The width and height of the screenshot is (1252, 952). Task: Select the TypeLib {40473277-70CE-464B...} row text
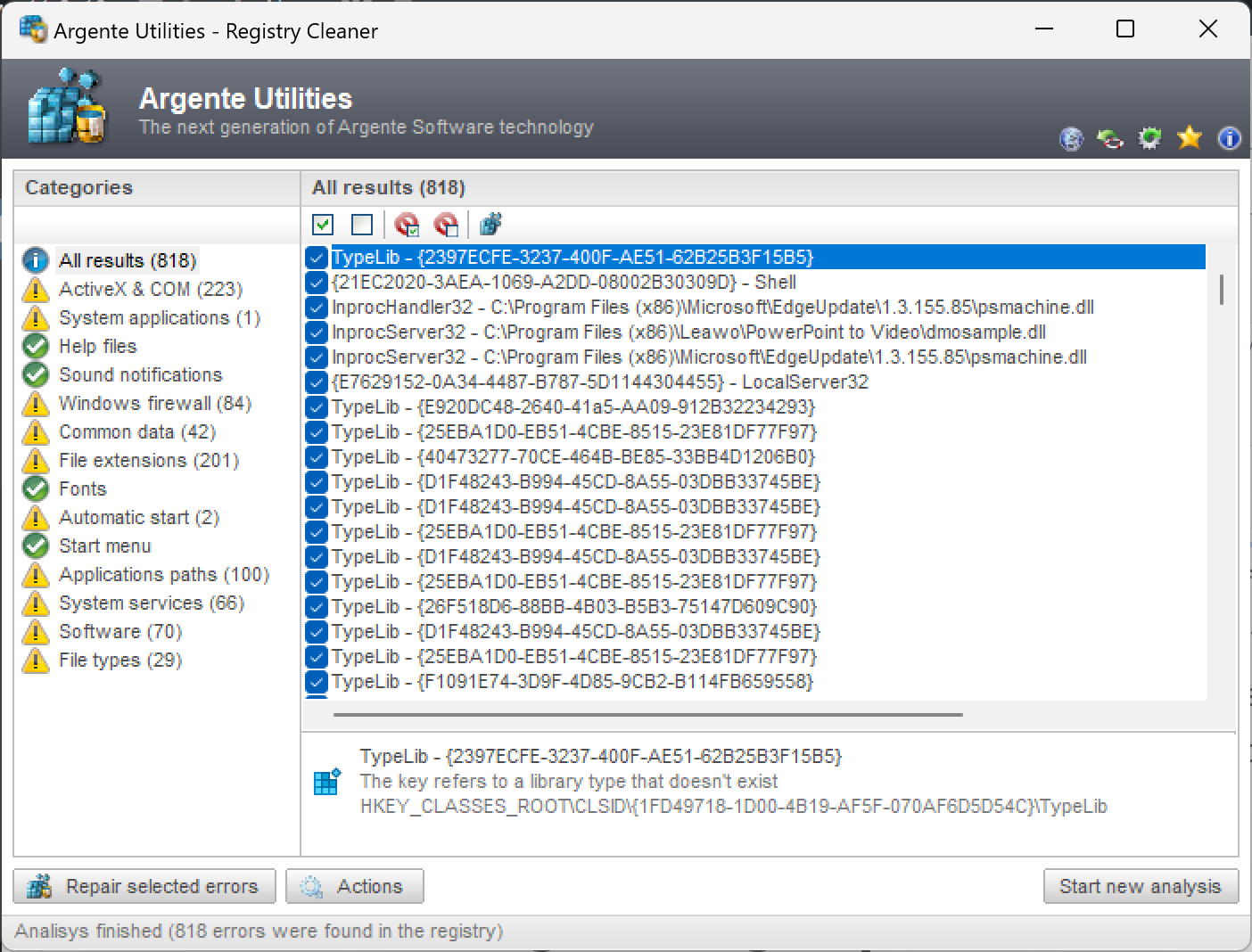click(573, 457)
